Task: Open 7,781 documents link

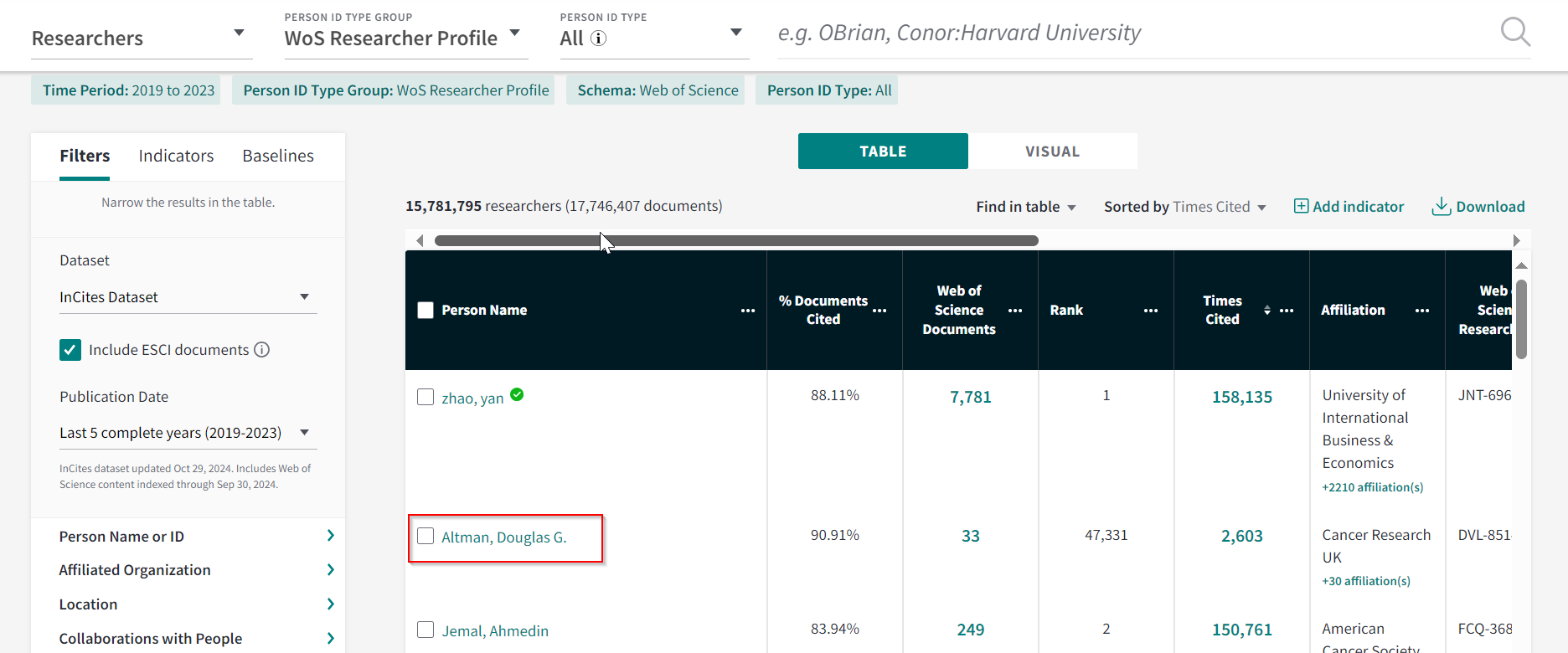Action: [x=970, y=398]
